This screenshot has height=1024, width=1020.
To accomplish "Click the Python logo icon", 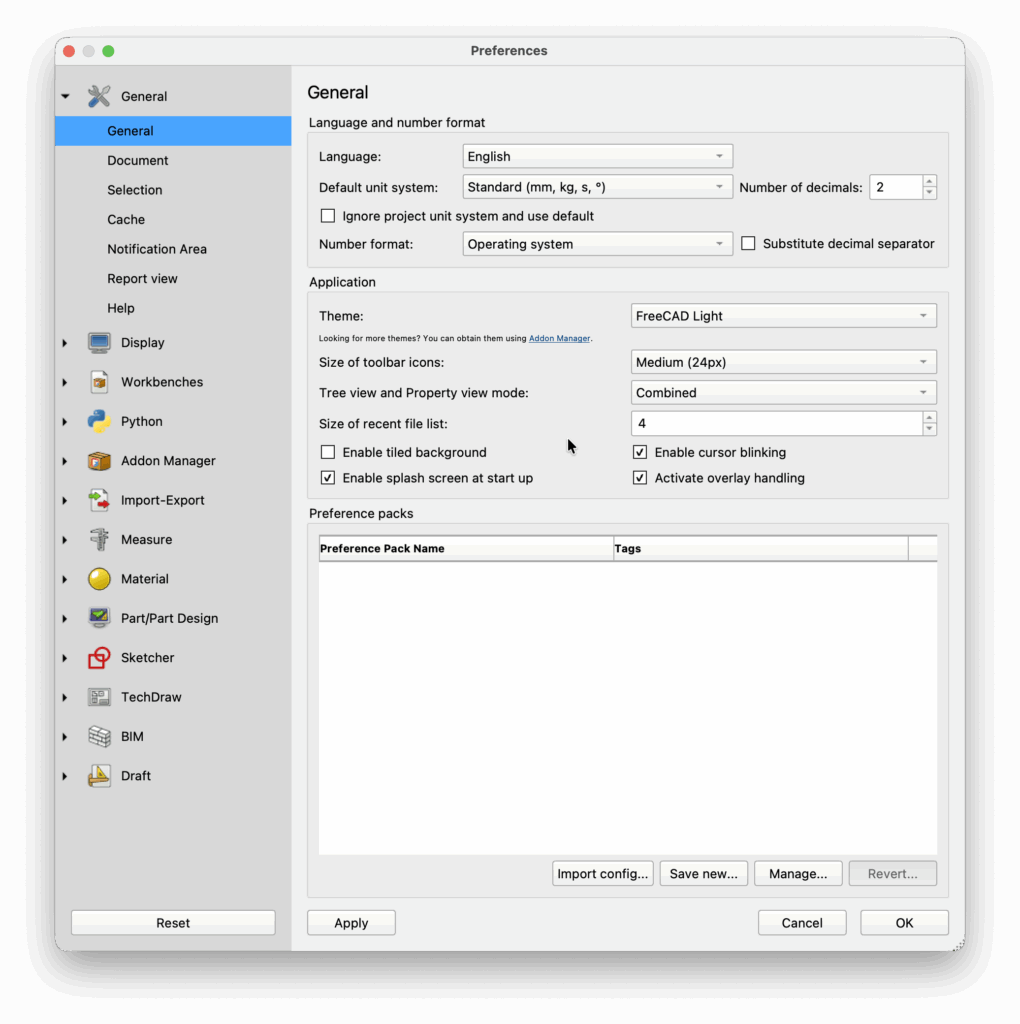I will point(99,422).
